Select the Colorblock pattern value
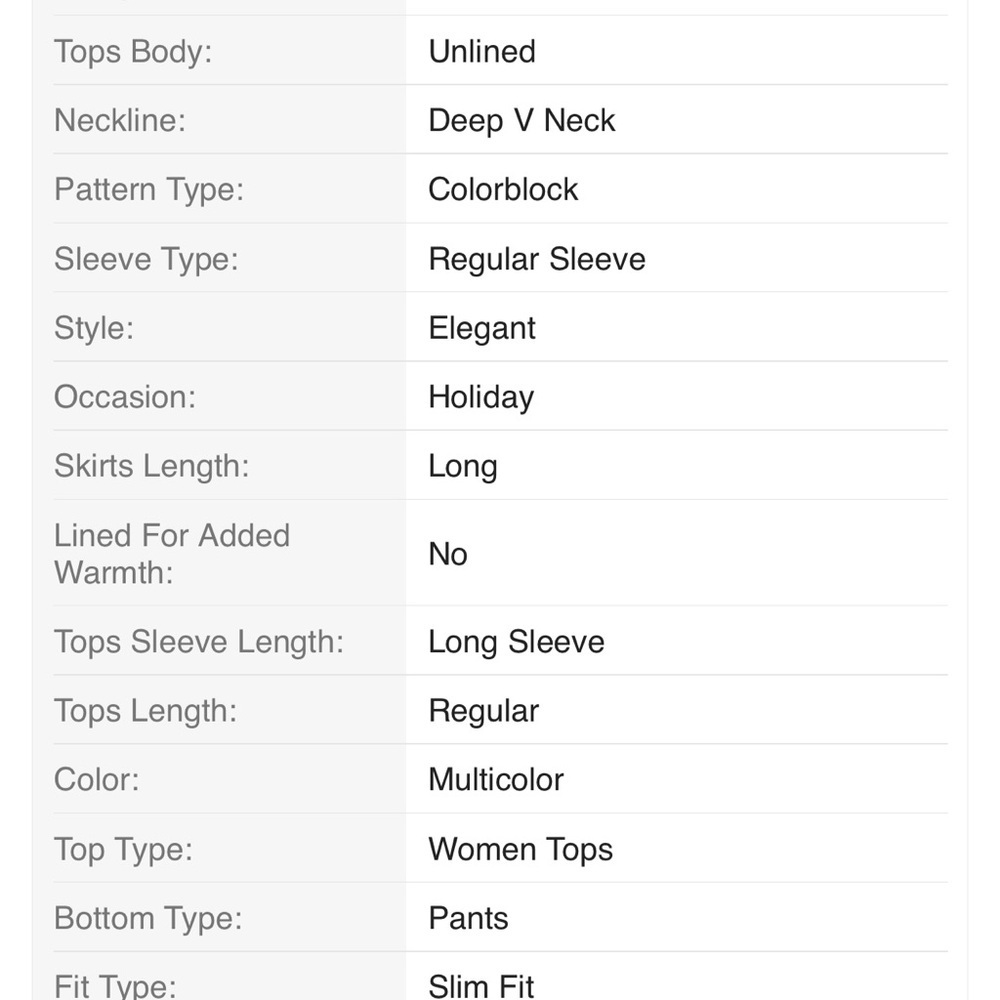Image resolution: width=1000 pixels, height=1000 pixels. tap(503, 189)
